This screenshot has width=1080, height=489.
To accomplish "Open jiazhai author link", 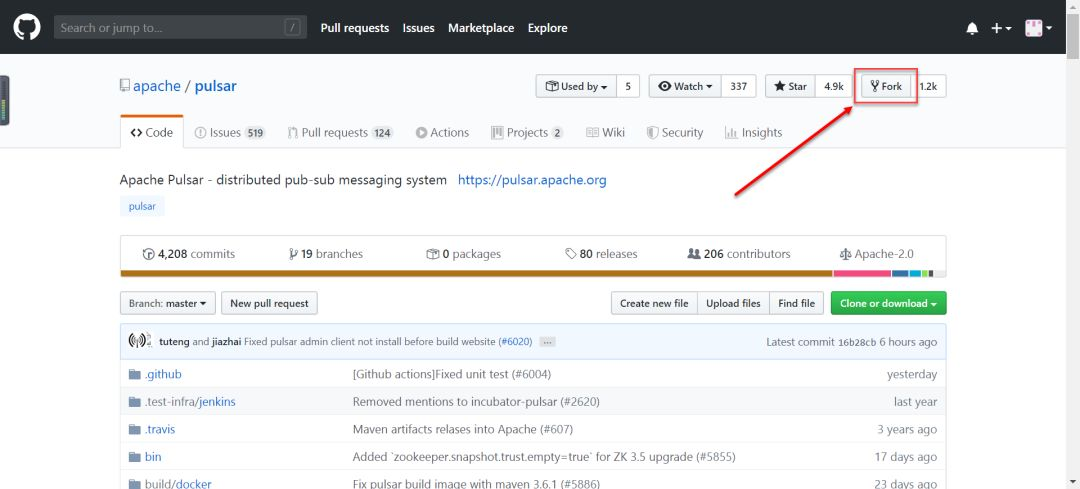I will coord(226,342).
